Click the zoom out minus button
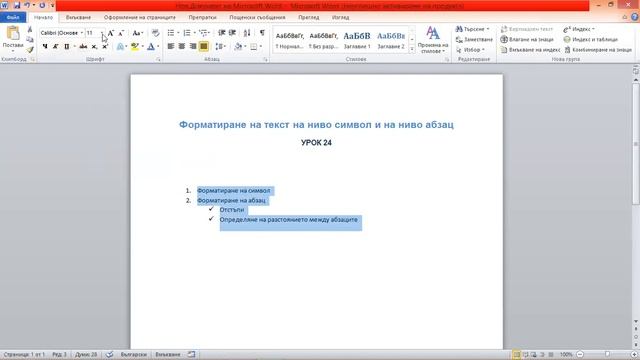Image resolution: width=640 pixels, height=360 pixels. (x=580, y=354)
